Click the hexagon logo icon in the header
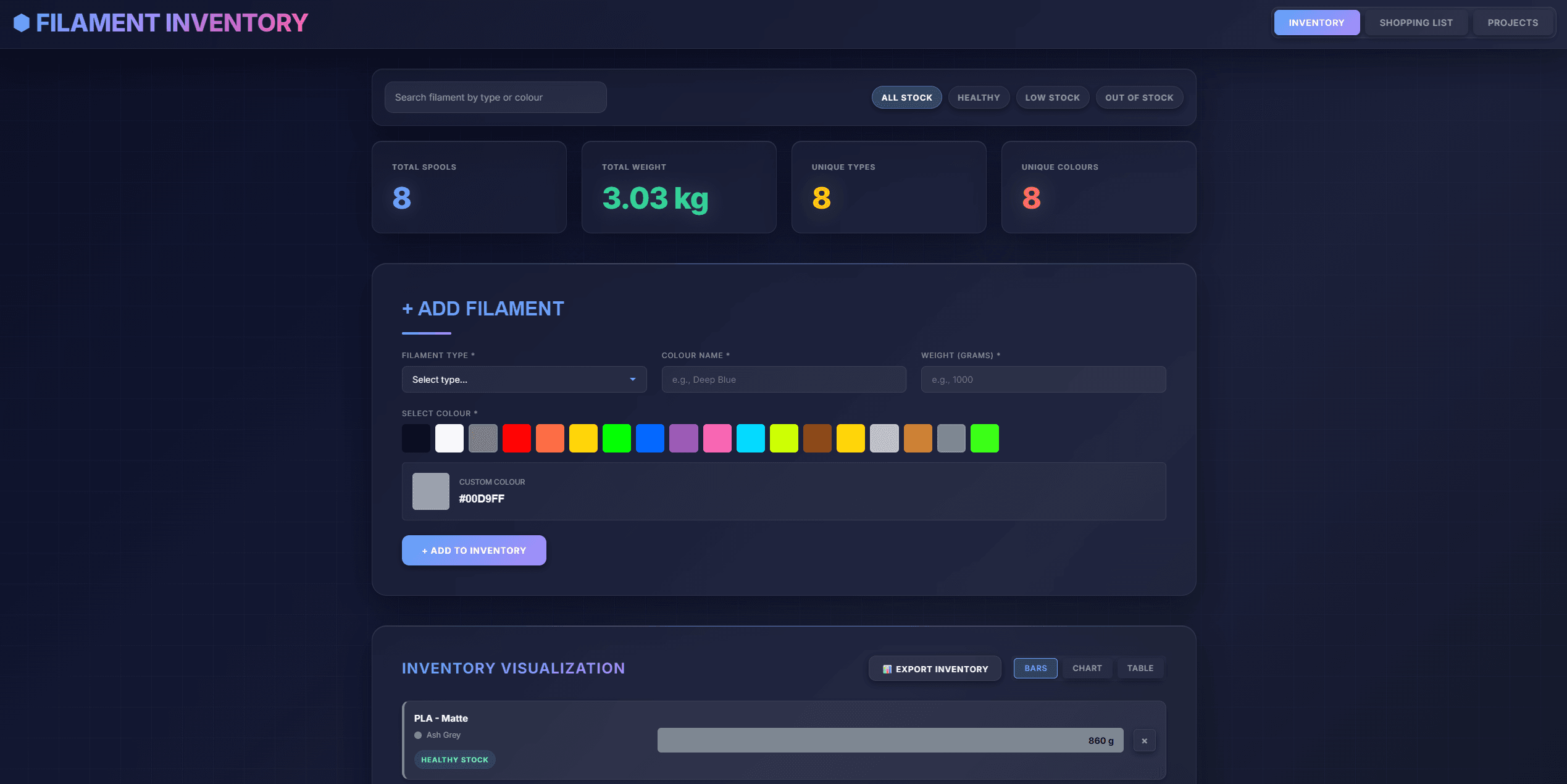Image resolution: width=1567 pixels, height=784 pixels. [x=22, y=22]
